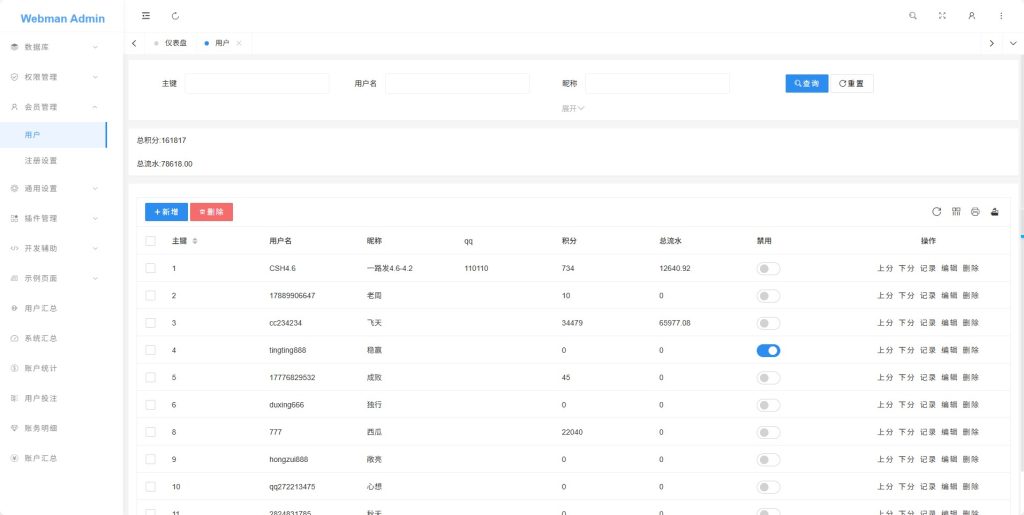The image size is (1024, 515).
Task: Open the header search icon
Action: (x=913, y=16)
